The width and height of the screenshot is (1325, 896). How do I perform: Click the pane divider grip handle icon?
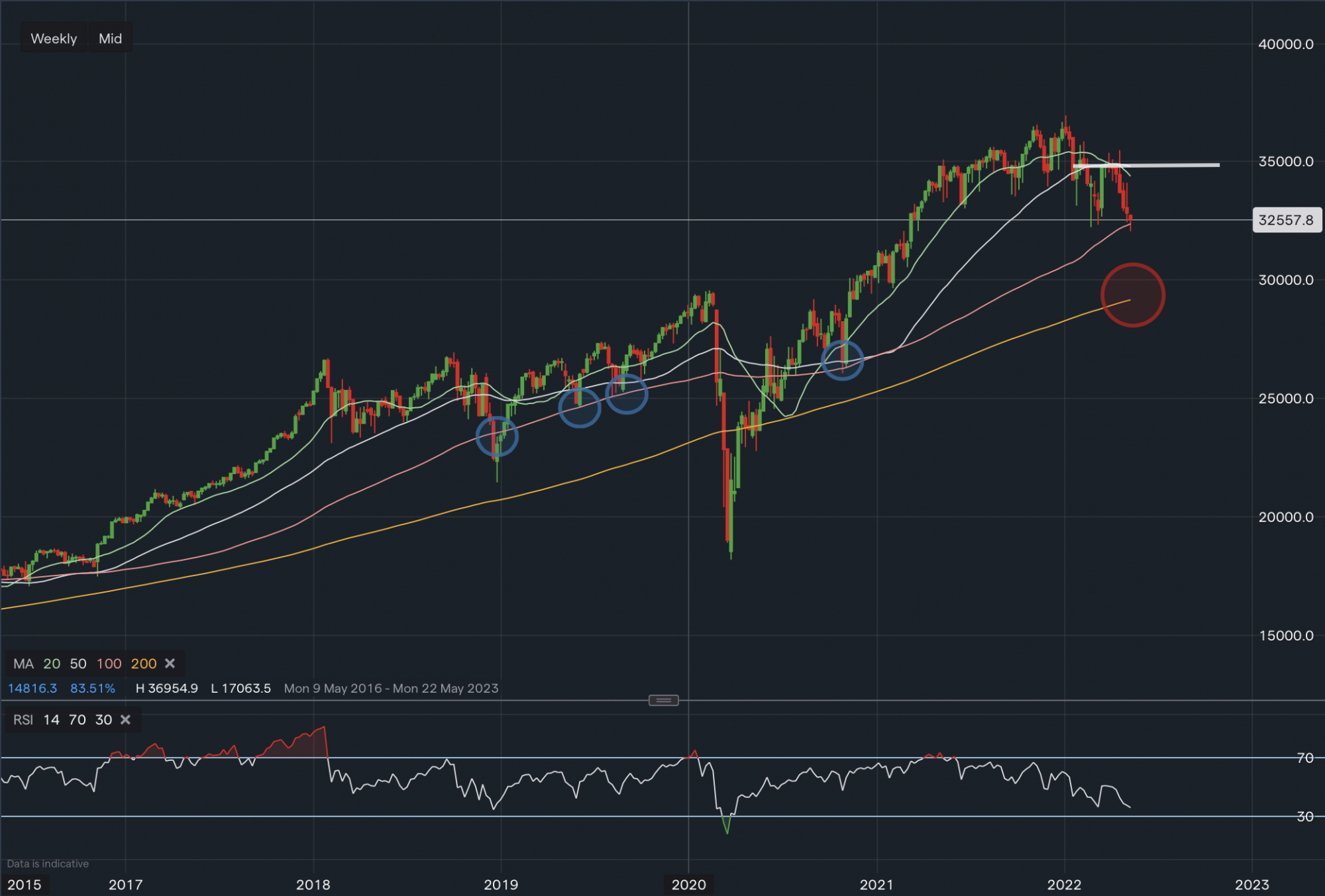coord(664,700)
